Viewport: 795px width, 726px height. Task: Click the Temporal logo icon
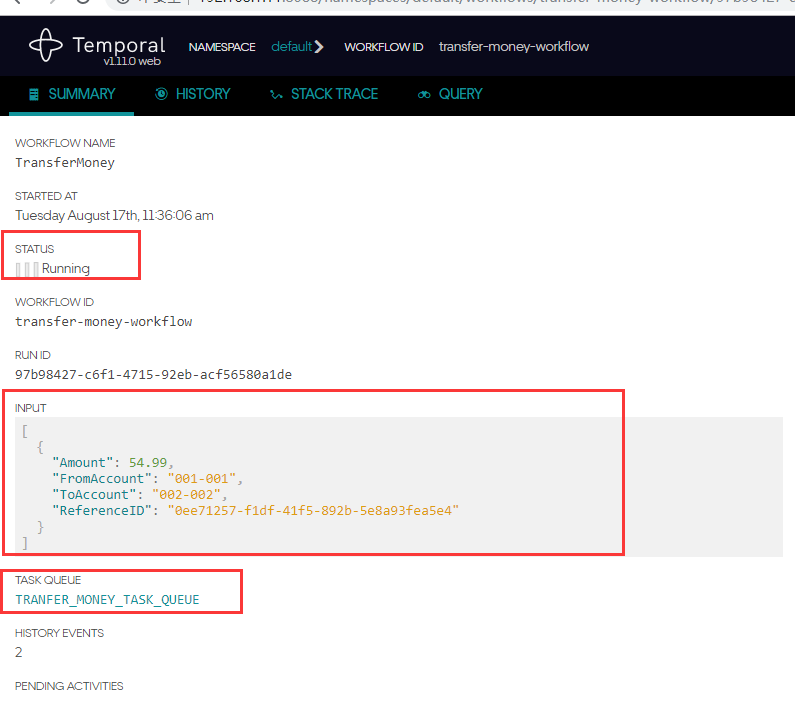coord(46,46)
